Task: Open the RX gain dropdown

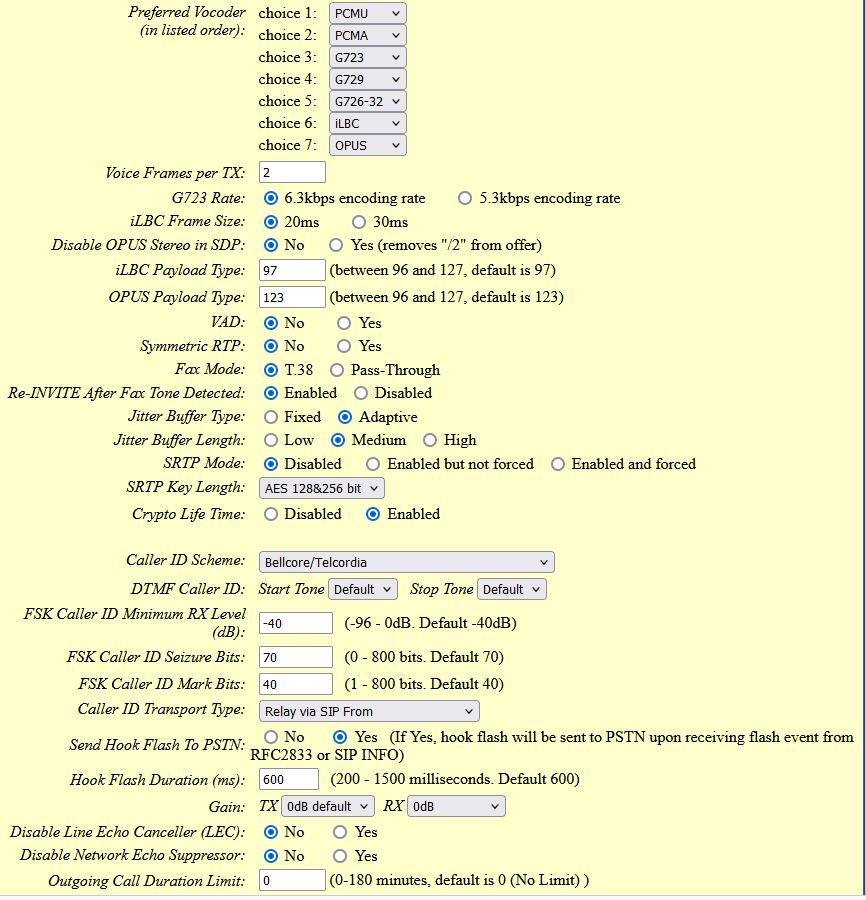Action: coord(456,806)
